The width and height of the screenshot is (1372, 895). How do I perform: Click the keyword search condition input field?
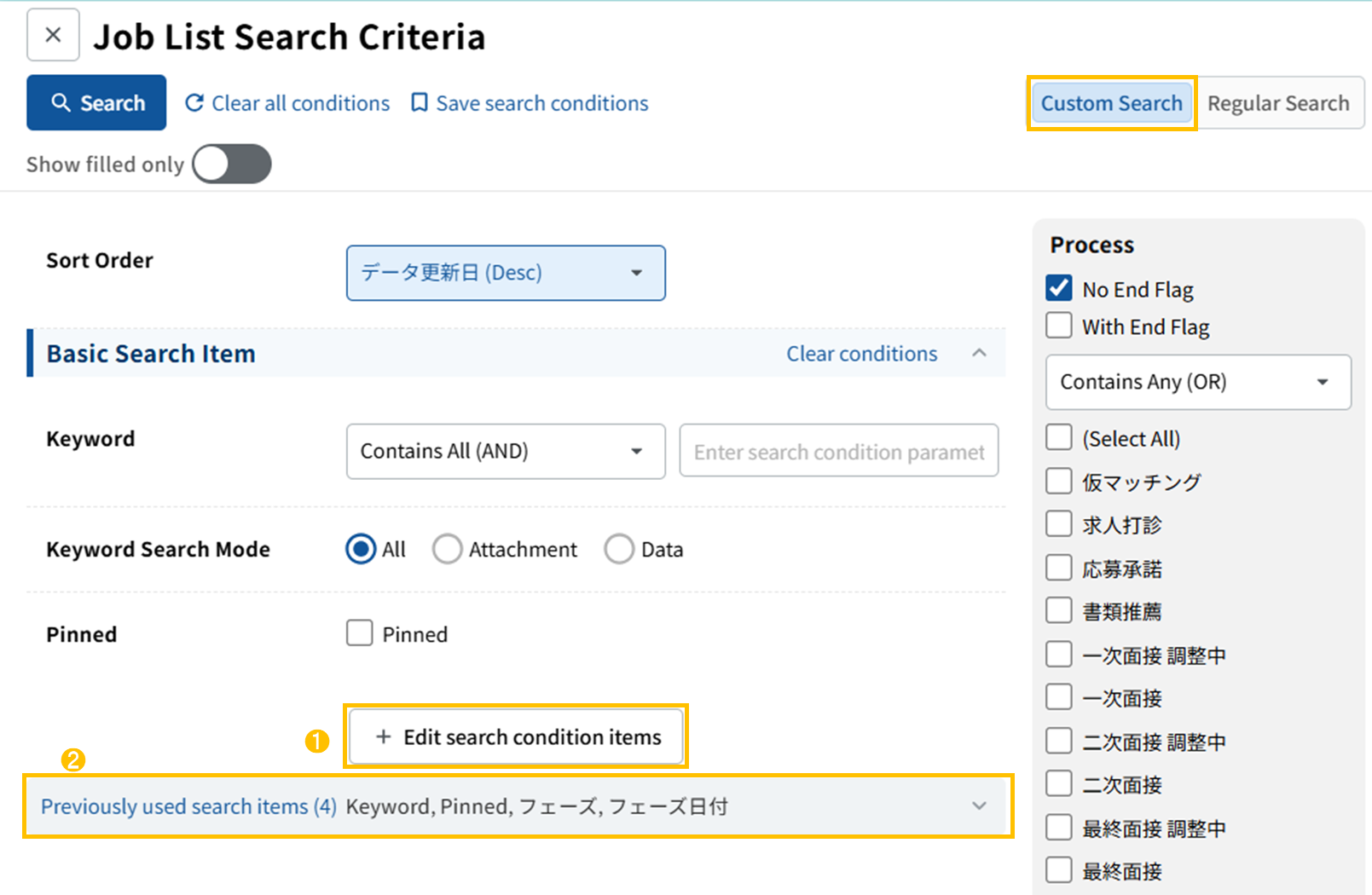pos(838,451)
